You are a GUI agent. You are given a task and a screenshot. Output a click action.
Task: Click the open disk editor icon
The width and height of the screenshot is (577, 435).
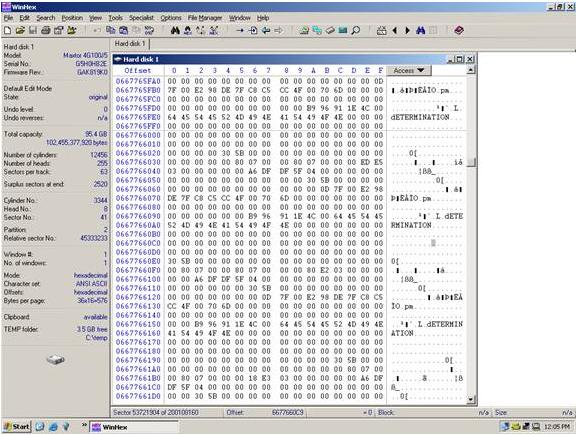(304, 31)
